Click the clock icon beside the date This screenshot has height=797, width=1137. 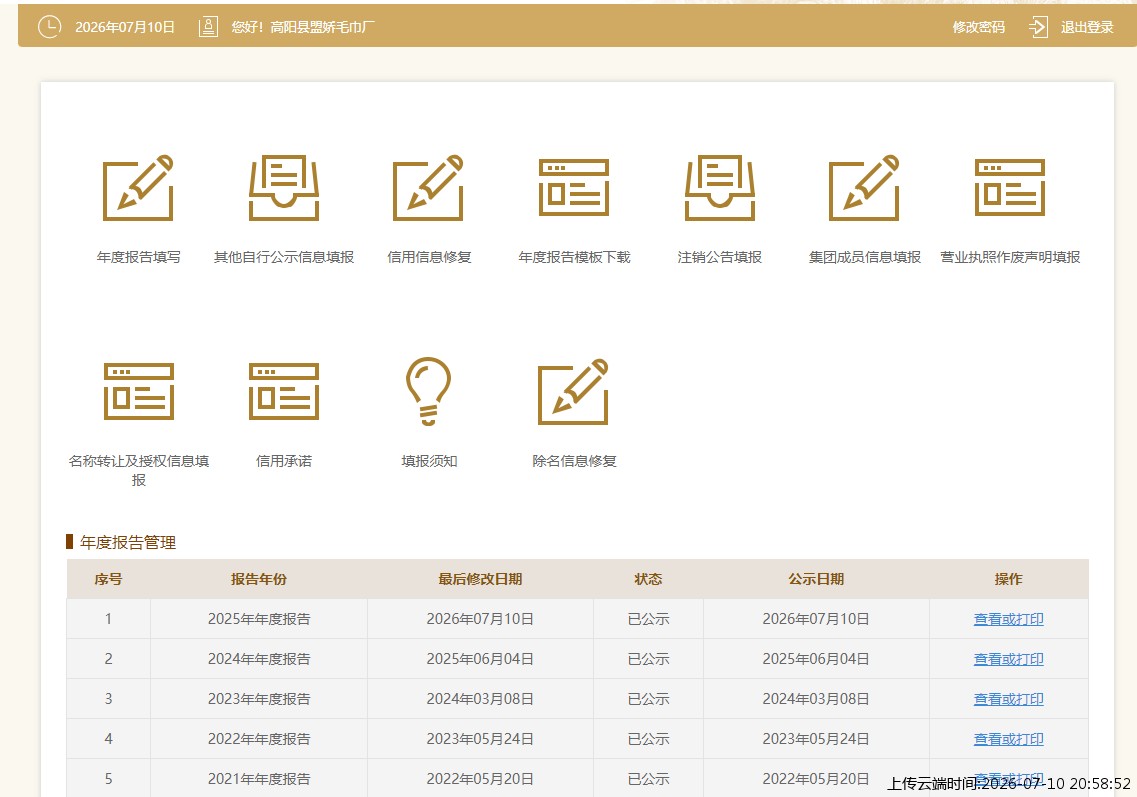click(x=49, y=28)
